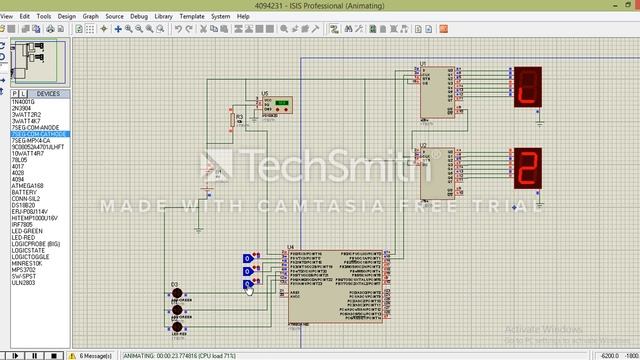Select DS18B20 in the devices list
This screenshot has width=640, height=360.
[40, 205]
